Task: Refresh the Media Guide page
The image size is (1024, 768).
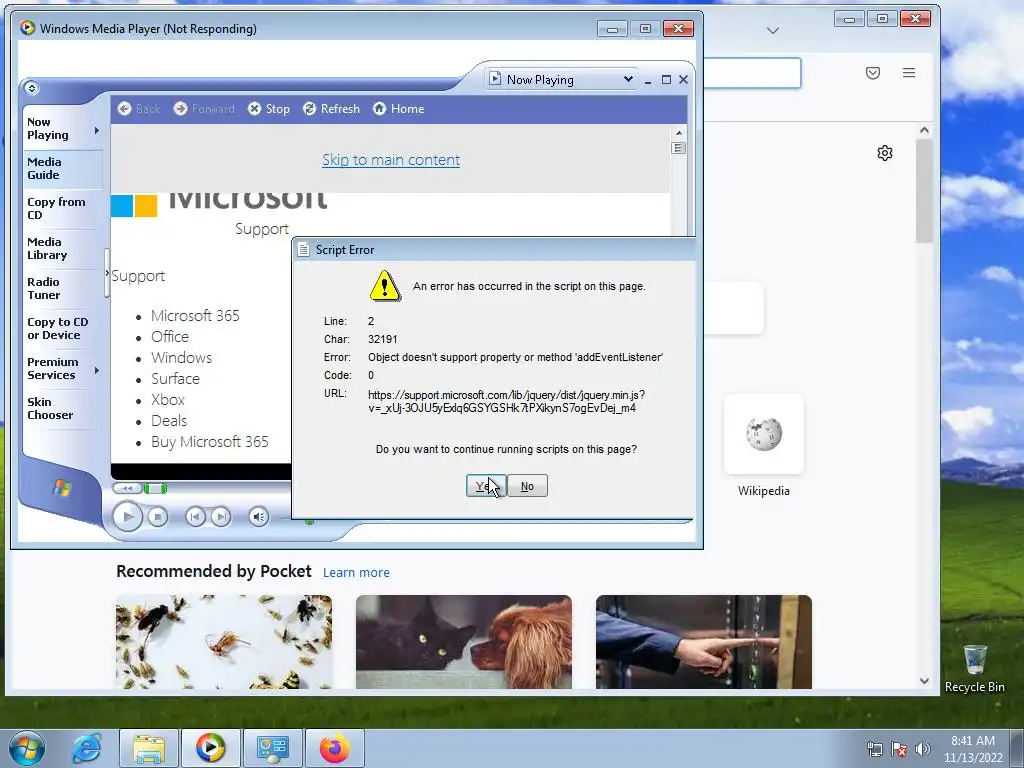Action: point(331,109)
